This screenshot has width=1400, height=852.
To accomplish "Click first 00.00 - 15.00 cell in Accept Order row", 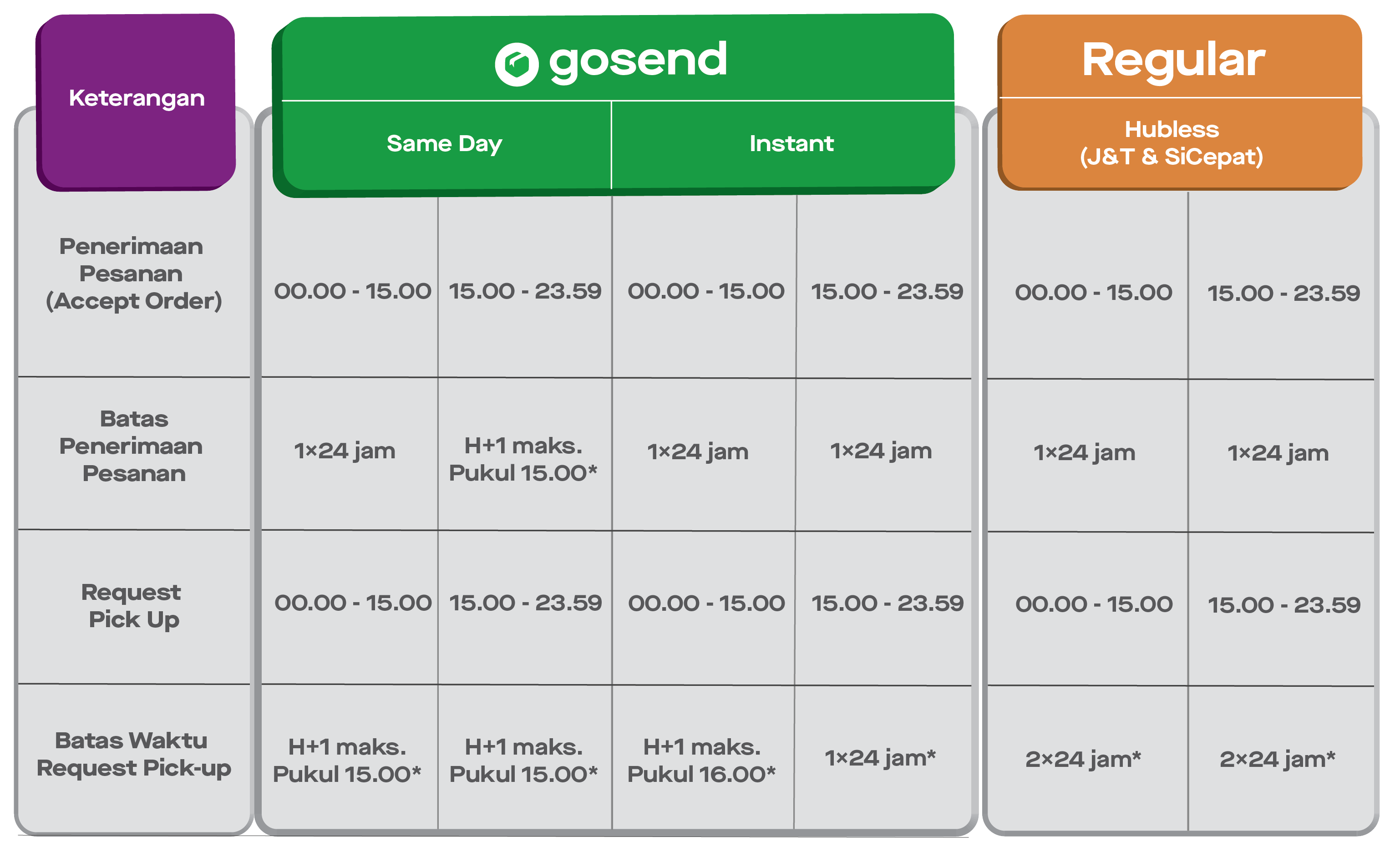I will coord(352,291).
